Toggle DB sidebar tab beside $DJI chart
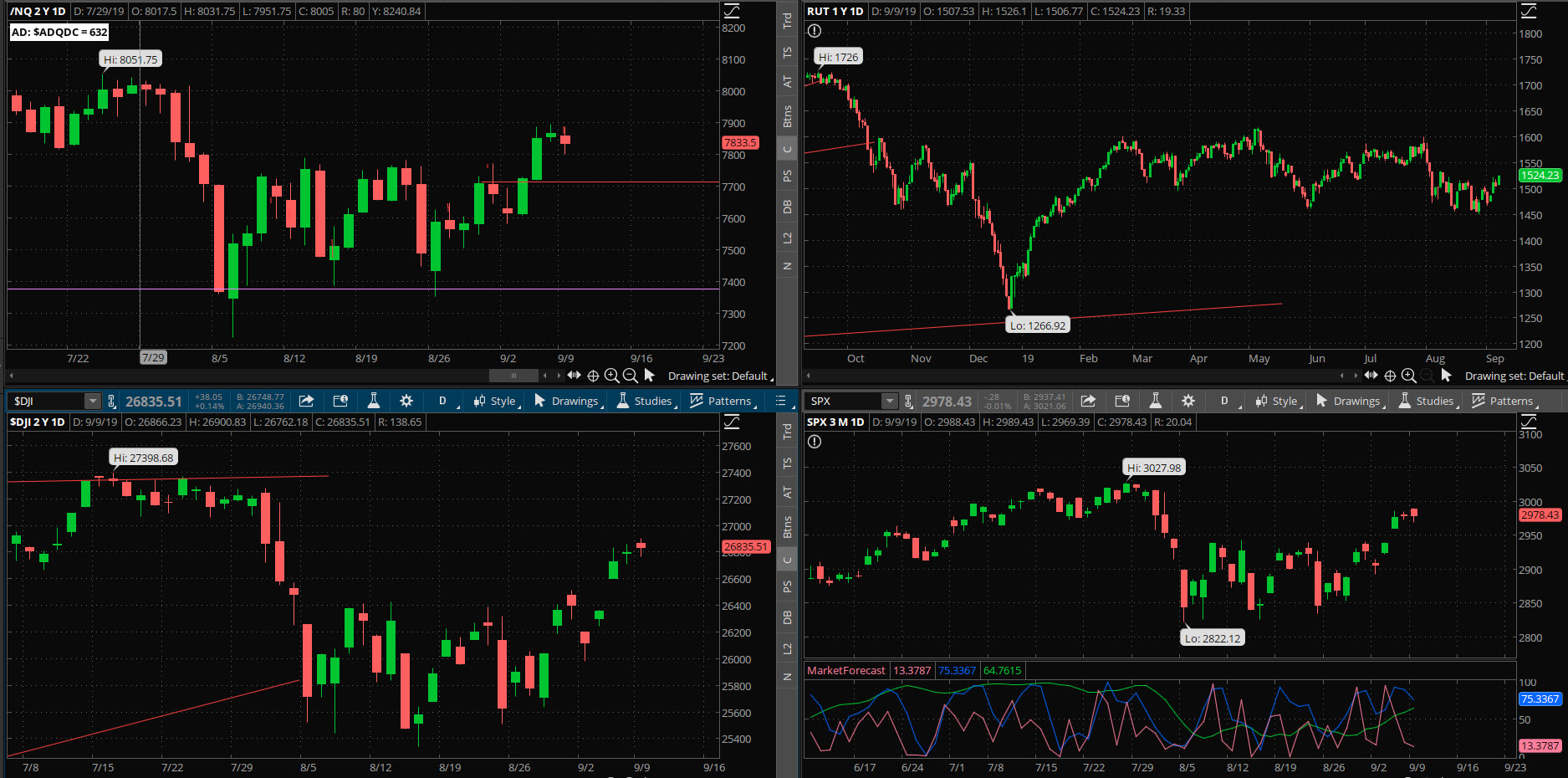Screen dimensions: 1568x778 [787, 617]
